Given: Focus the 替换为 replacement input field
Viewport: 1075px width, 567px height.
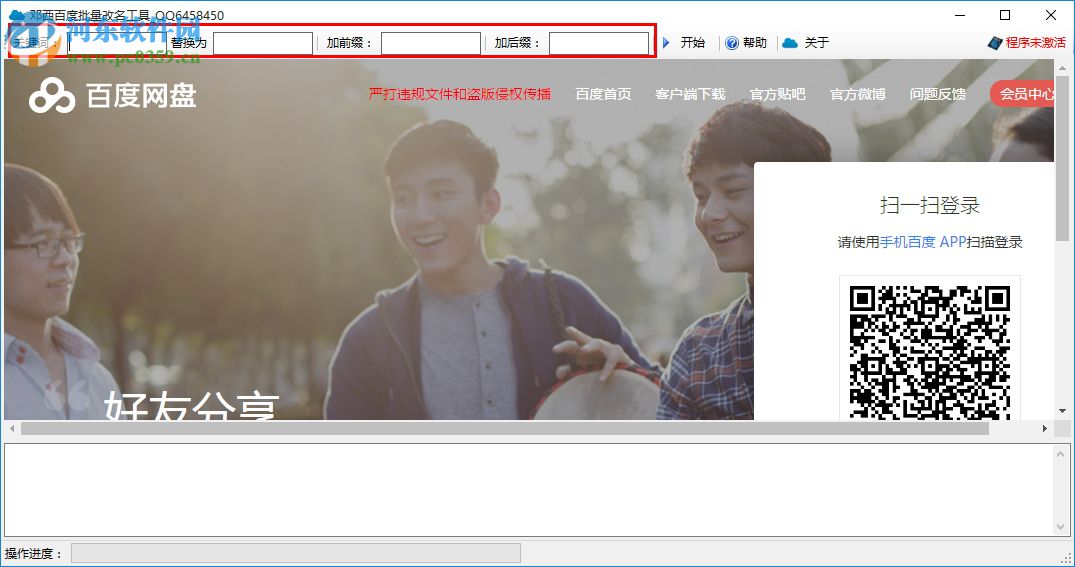Looking at the screenshot, I should point(263,43).
